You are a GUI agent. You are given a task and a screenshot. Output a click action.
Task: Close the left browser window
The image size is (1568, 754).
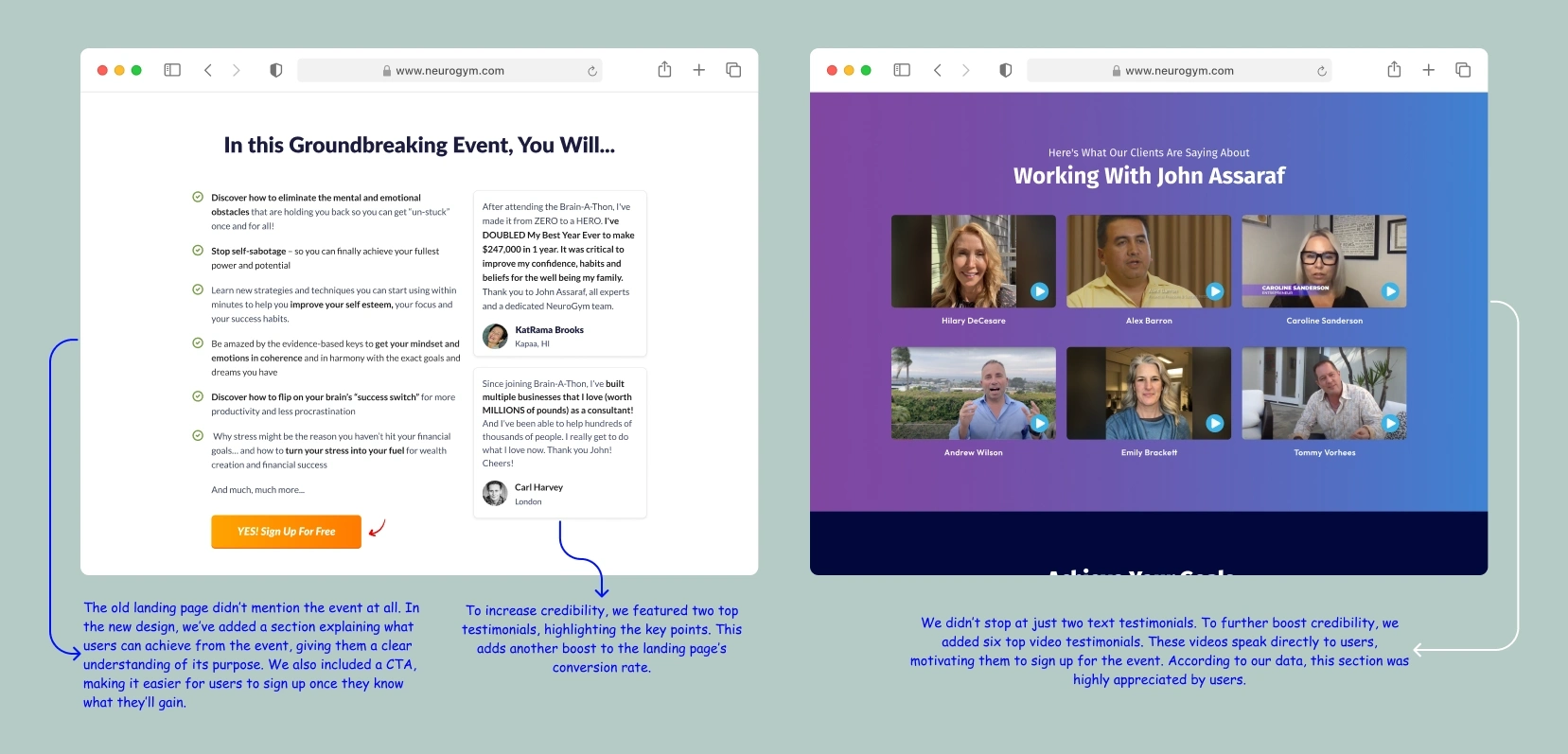pos(102,70)
